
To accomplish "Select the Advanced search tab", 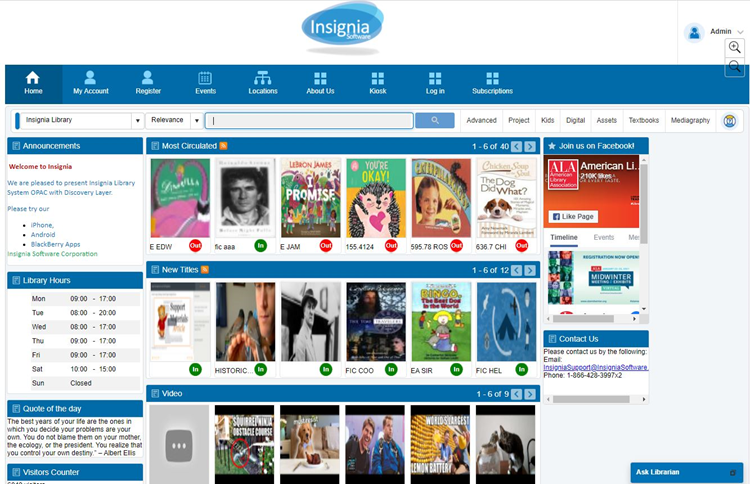I will coord(481,120).
